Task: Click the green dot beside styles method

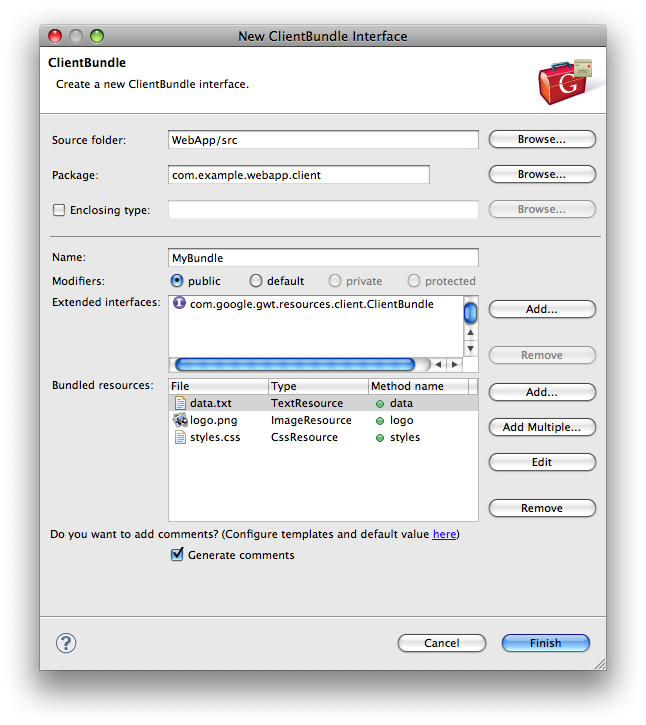Action: 380,438
